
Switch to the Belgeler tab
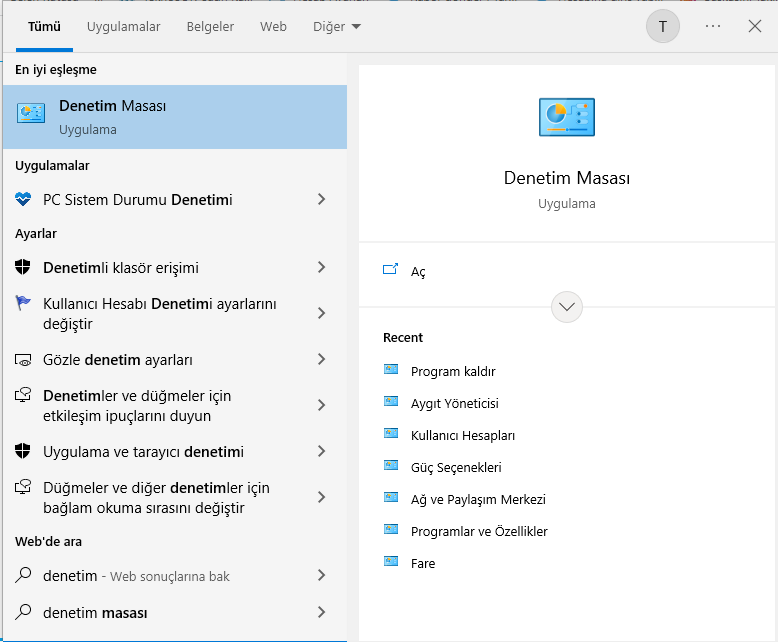pyautogui.click(x=210, y=27)
